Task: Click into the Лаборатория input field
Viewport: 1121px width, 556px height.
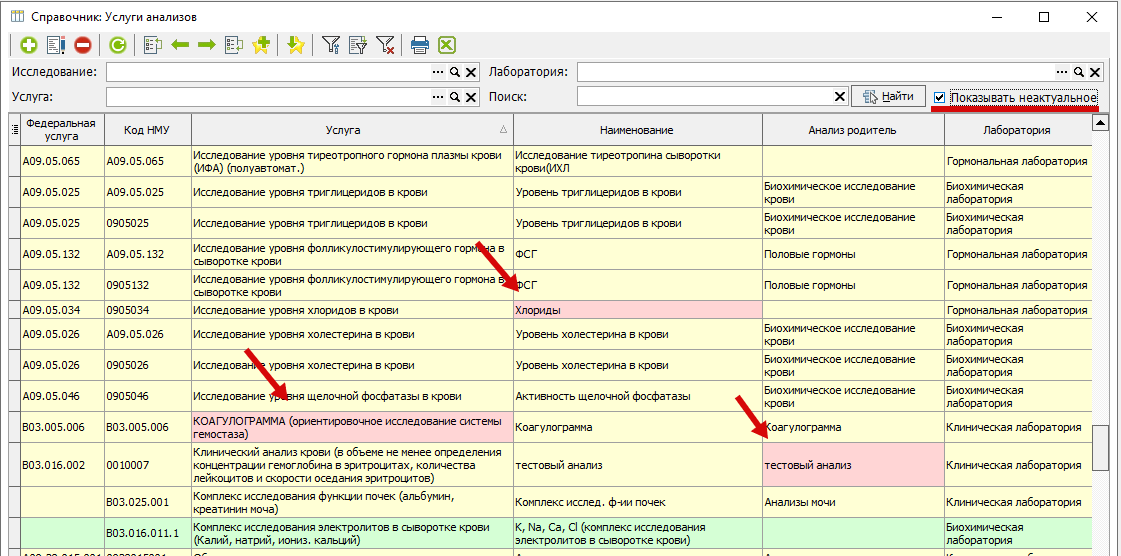Action: click(x=816, y=72)
